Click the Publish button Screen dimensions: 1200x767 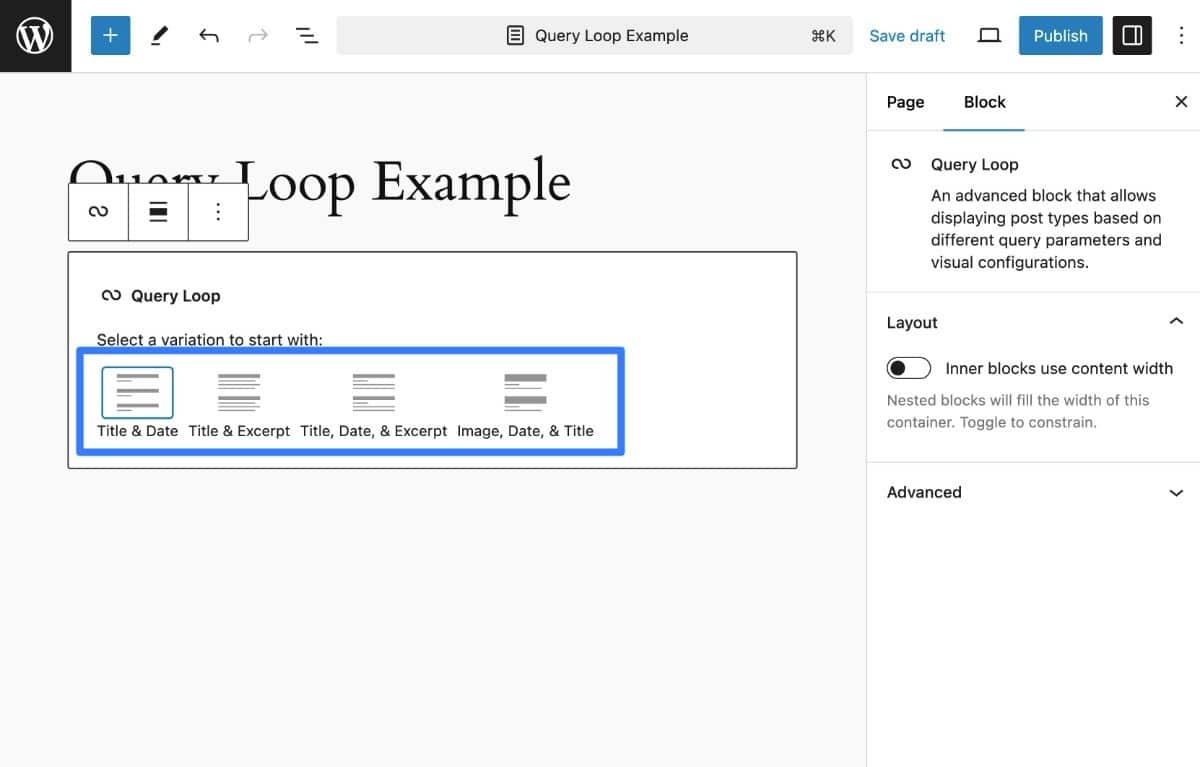(x=1060, y=35)
